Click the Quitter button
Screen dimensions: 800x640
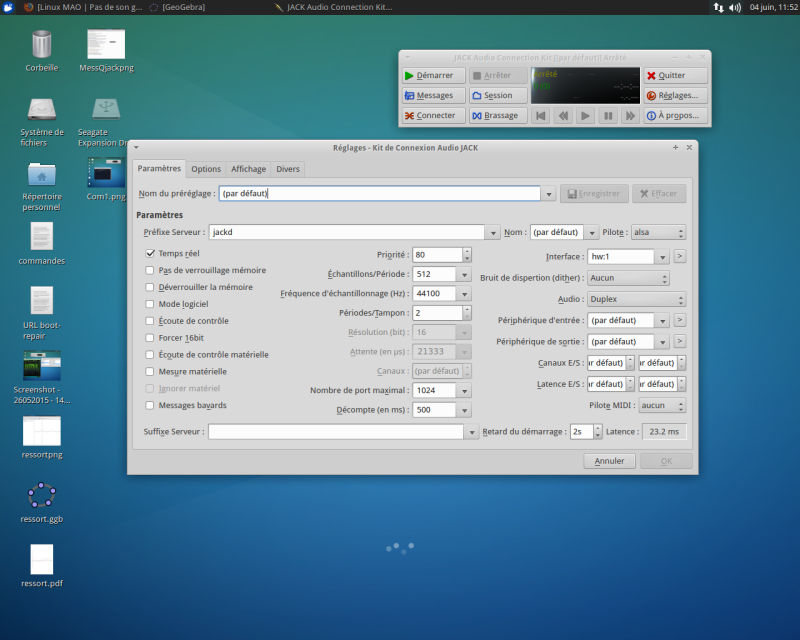[676, 75]
